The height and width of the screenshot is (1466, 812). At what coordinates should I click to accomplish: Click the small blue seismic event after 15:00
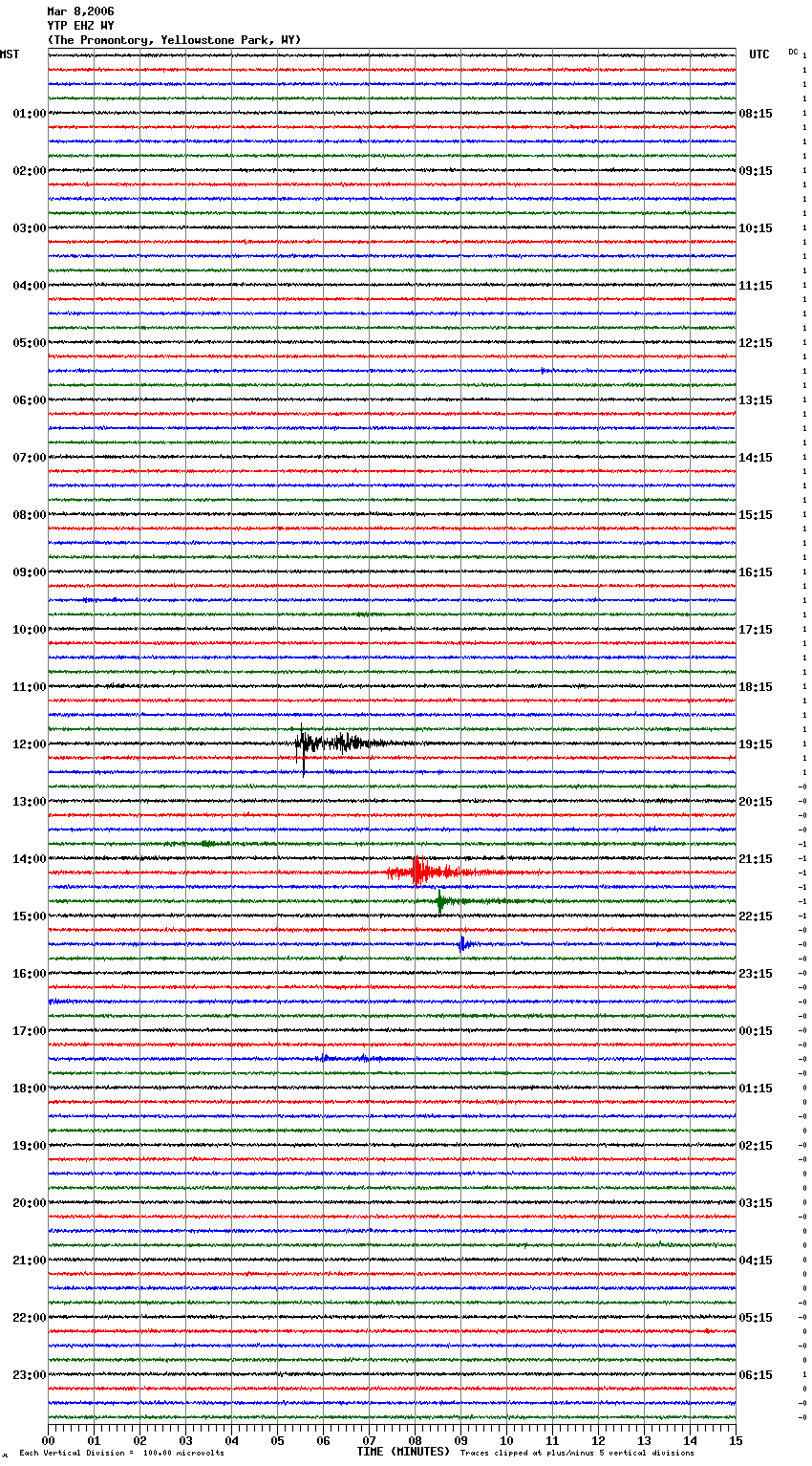coord(464,944)
